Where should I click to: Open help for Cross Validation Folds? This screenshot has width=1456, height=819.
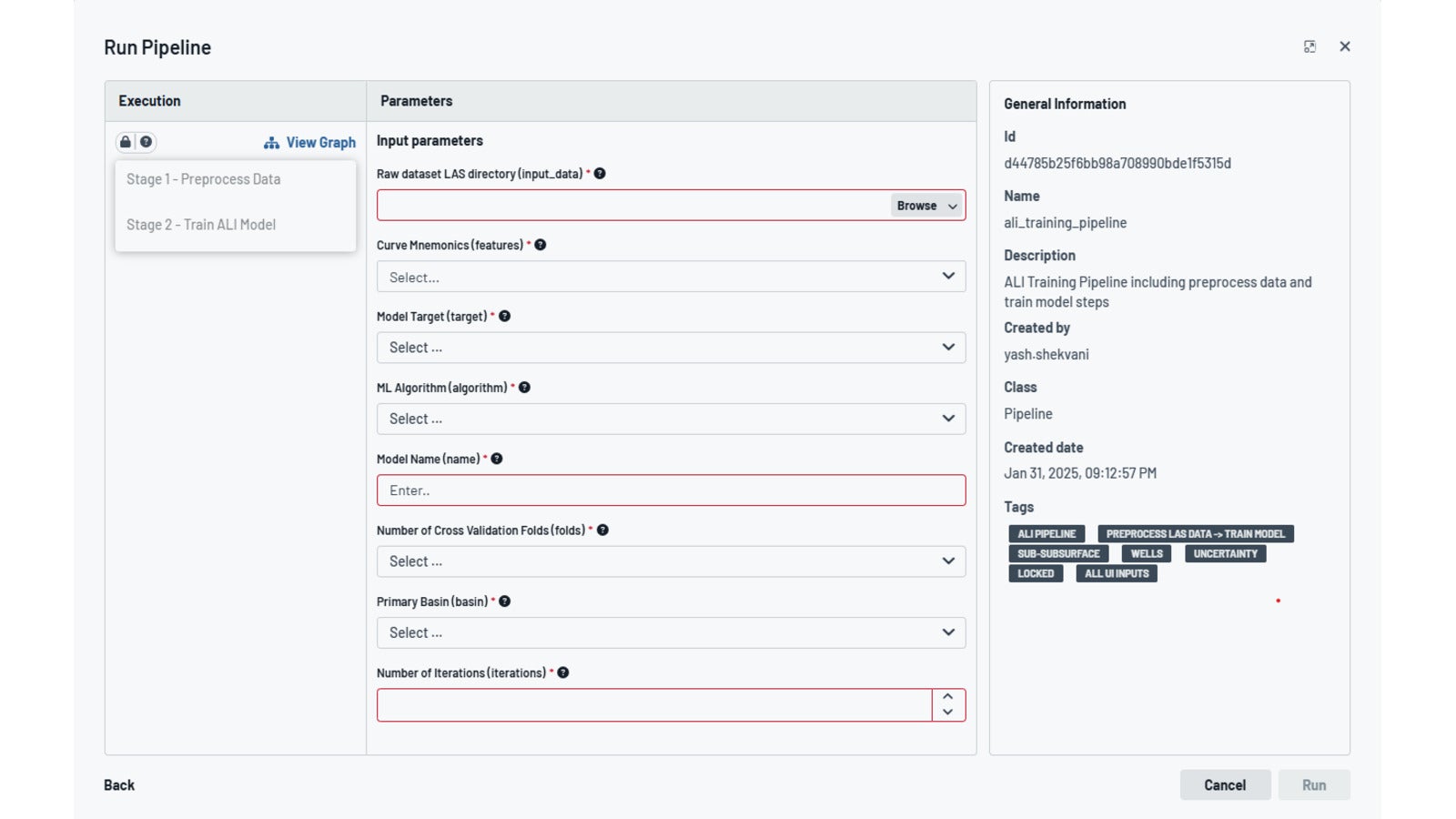603,530
